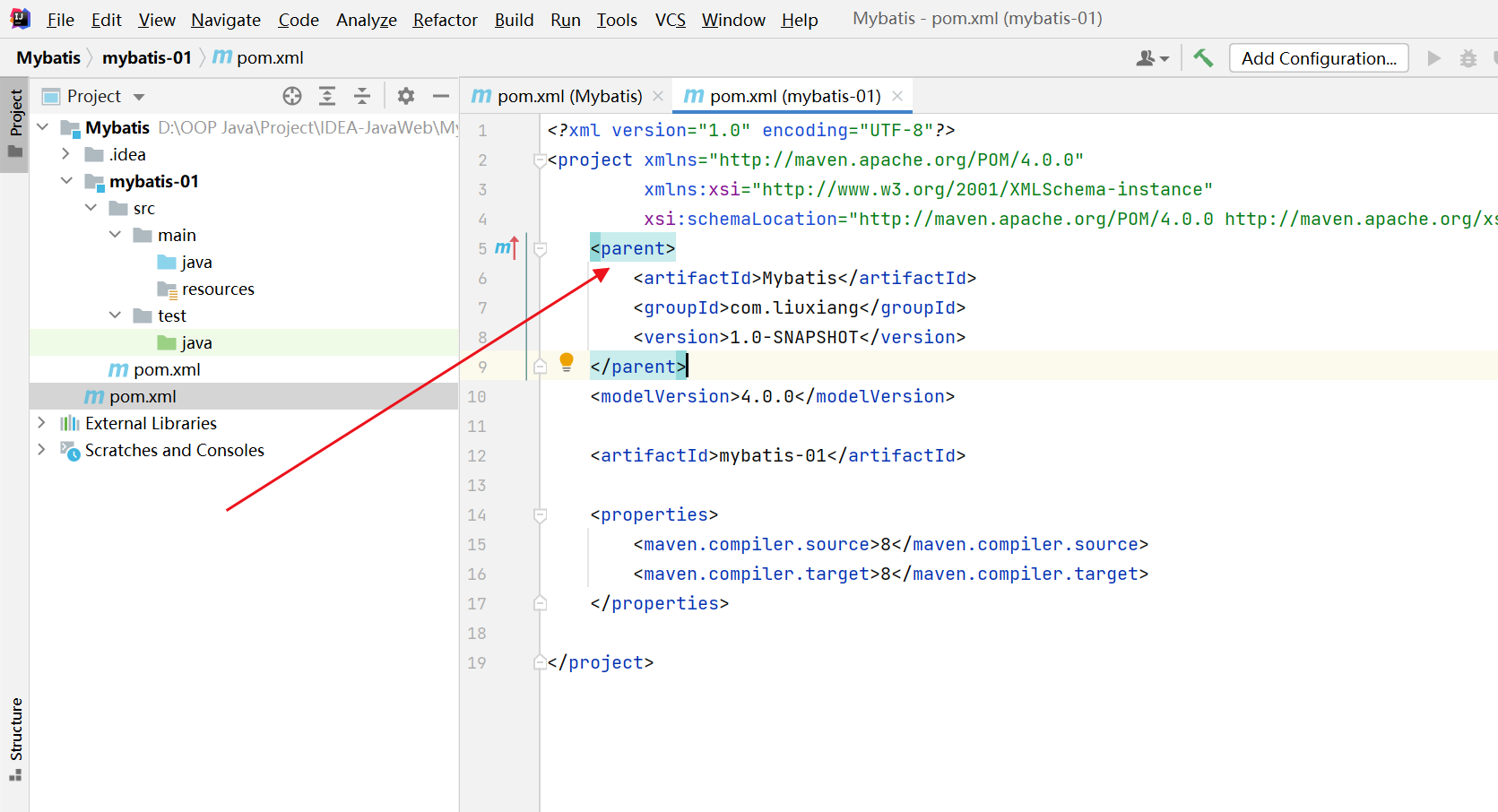Screen dimensions: 1498x812
Task: Click the Maven parent gutter icon on line 5
Action: pos(507,247)
